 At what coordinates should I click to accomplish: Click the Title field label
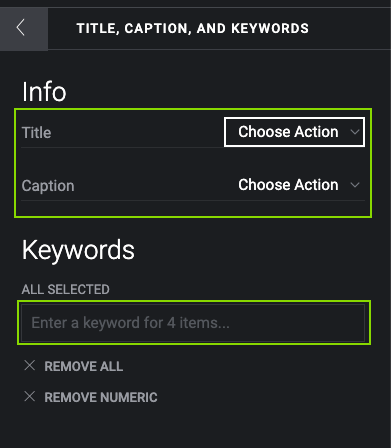click(x=36, y=132)
